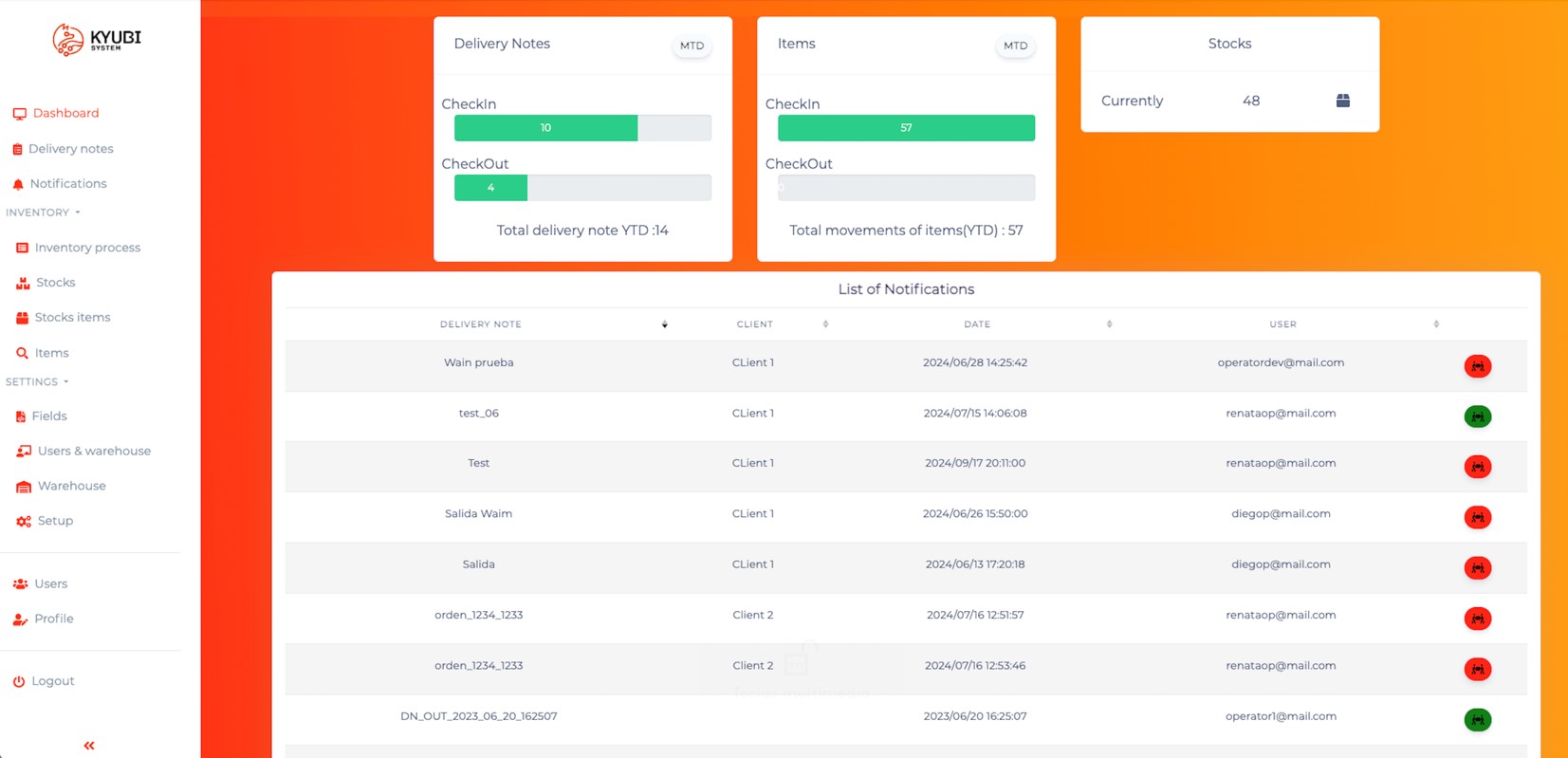The image size is (1568, 758).
Task: Click the Logout power icon
Action: (19, 681)
